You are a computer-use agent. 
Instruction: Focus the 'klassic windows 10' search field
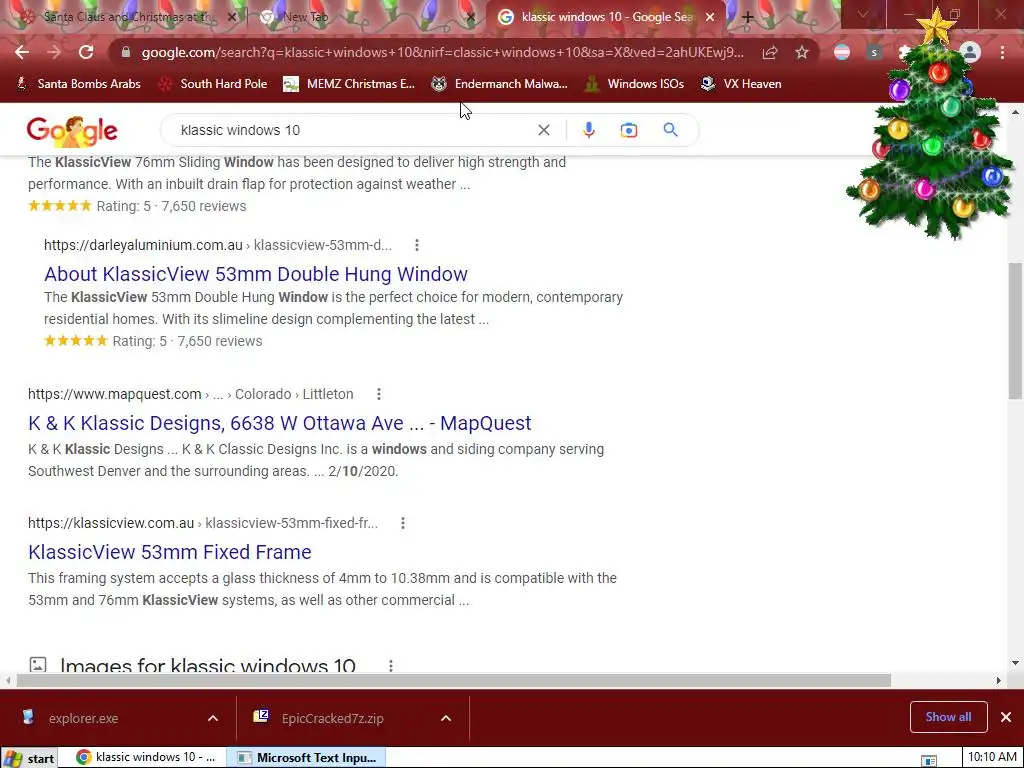pos(353,130)
